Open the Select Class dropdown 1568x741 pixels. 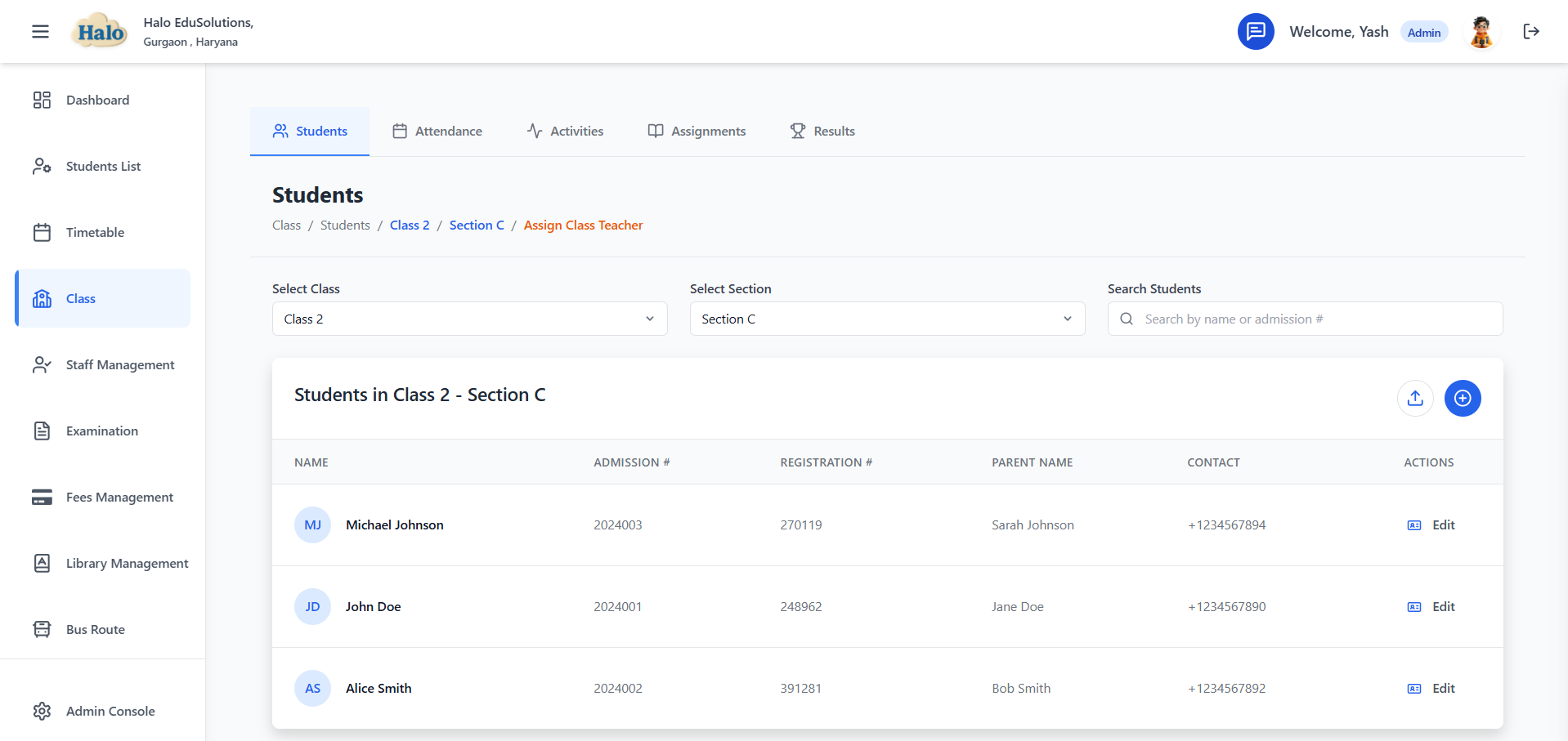[469, 319]
